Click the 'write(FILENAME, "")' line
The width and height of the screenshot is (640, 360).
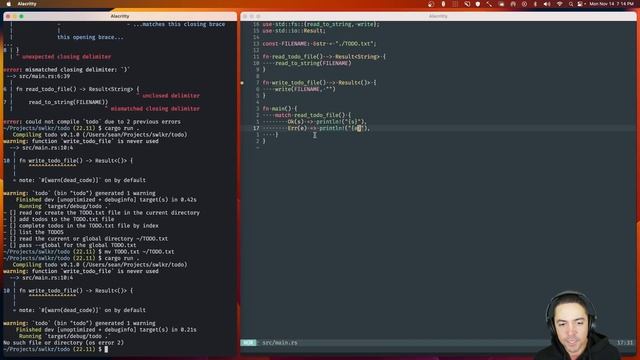point(305,89)
